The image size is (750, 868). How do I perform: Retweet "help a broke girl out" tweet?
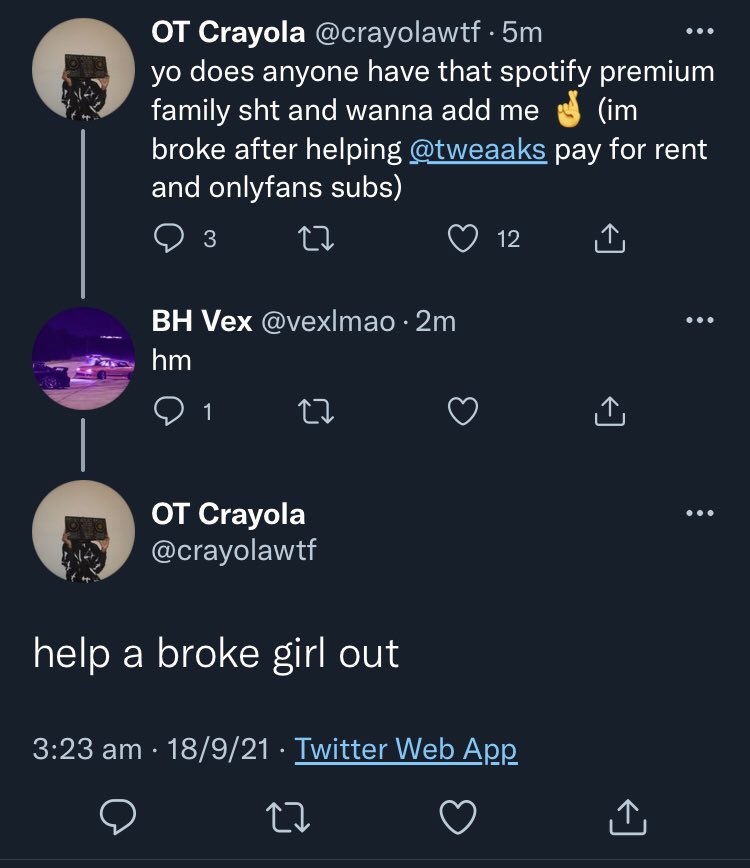pyautogui.click(x=290, y=818)
